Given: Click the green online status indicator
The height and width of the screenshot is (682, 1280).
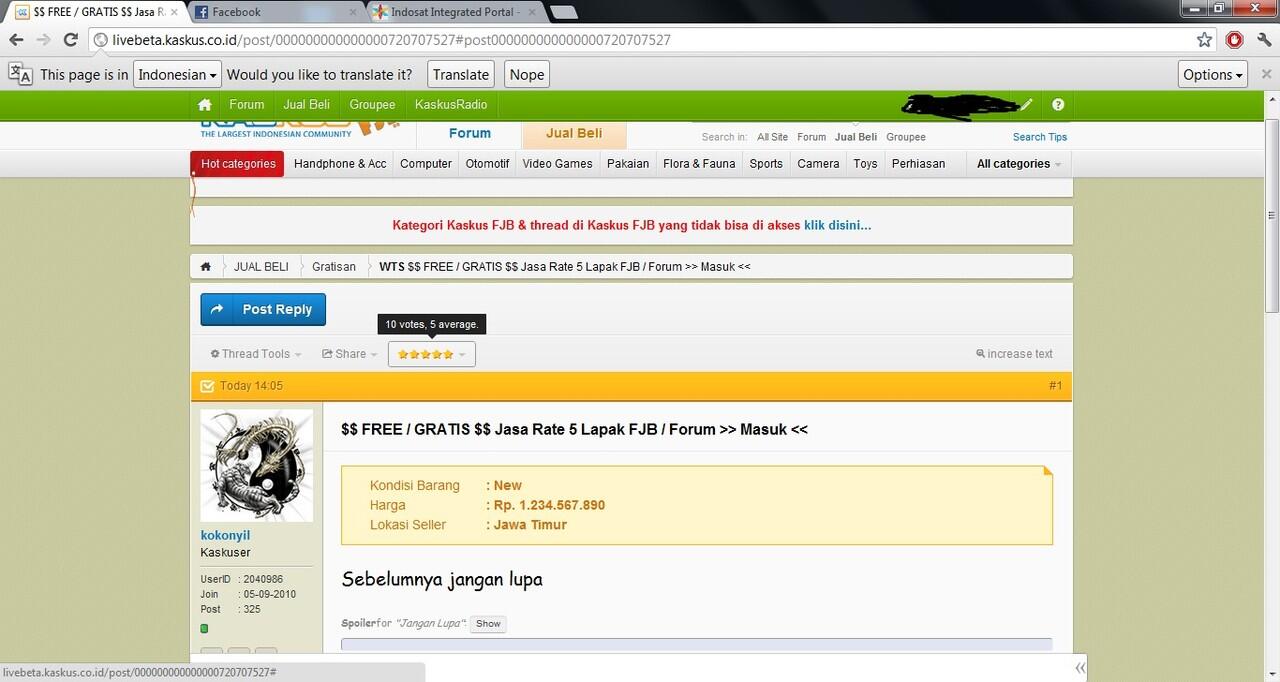Looking at the screenshot, I should (204, 628).
